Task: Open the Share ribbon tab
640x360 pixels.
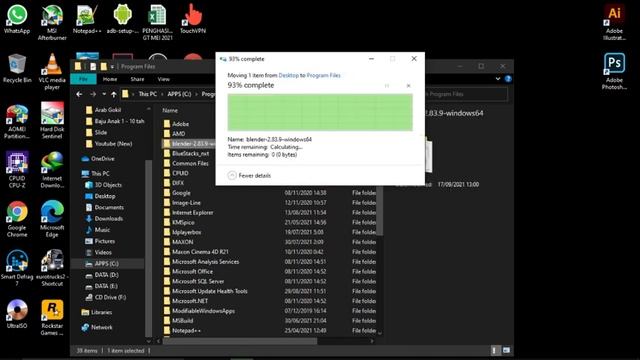Action: pyautogui.click(x=137, y=79)
